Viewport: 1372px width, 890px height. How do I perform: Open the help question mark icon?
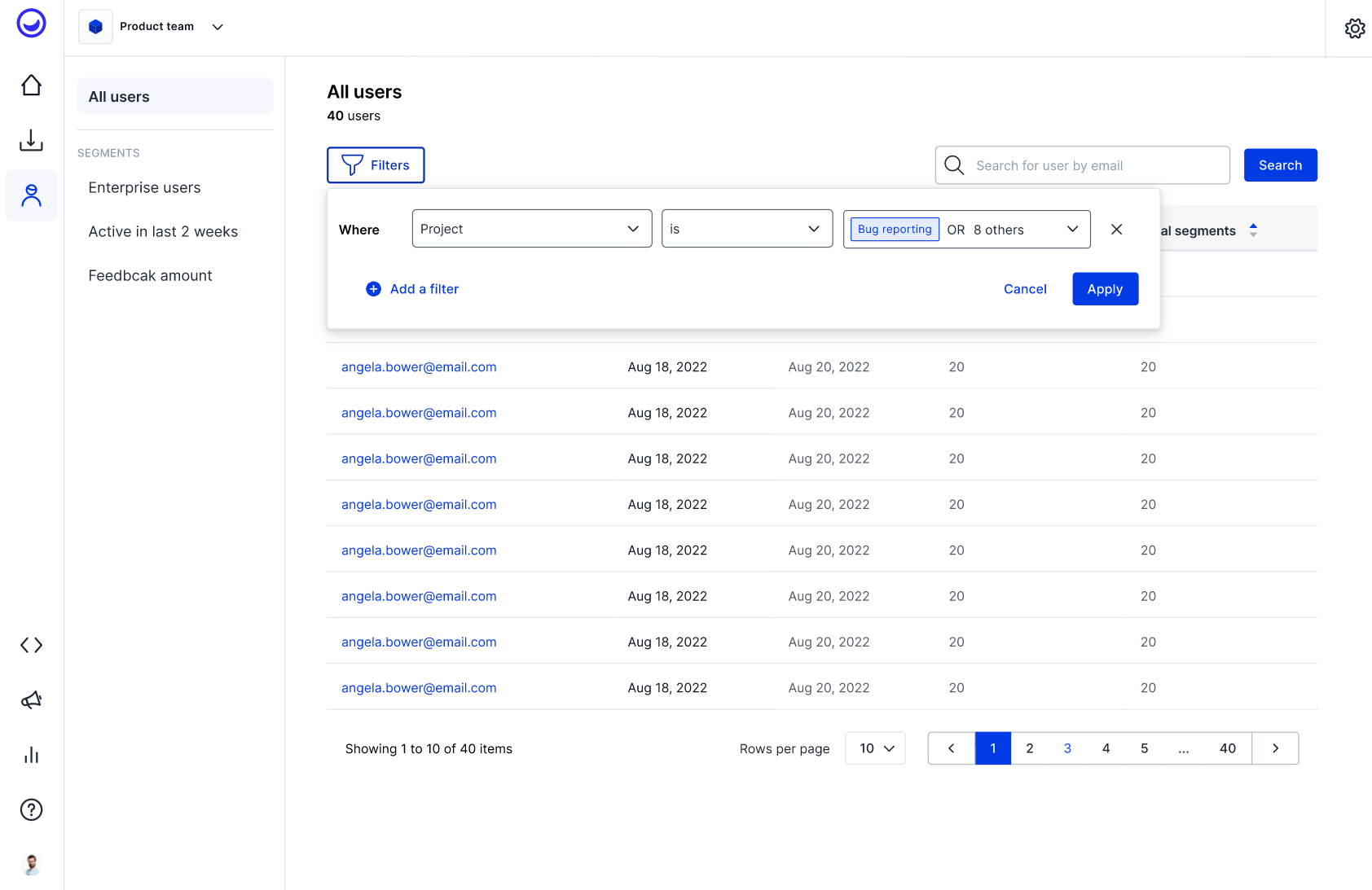pyautogui.click(x=31, y=809)
